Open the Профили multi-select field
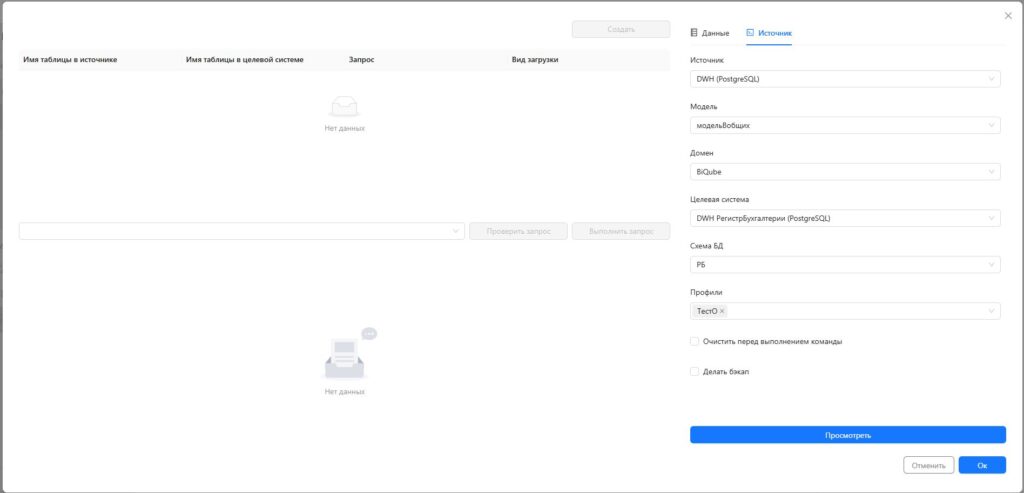This screenshot has width=1024, height=493. [x=845, y=311]
